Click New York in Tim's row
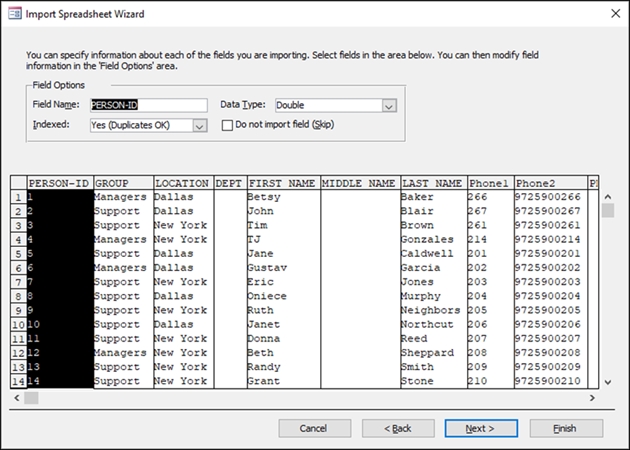This screenshot has height=450, width=630. 180,225
